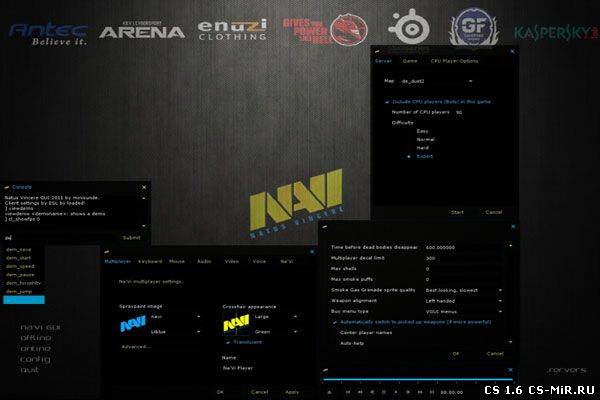Click the eject/load demo icon in demo player
600x400 pixels.
(x=329, y=392)
